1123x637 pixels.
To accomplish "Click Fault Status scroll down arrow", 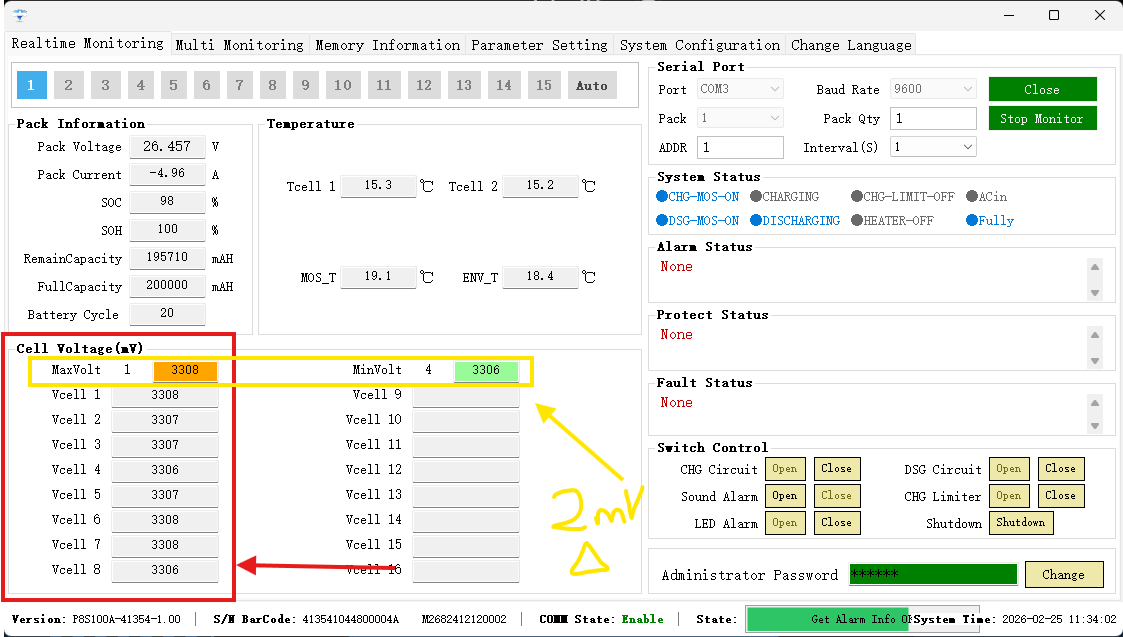I will click(1095, 427).
